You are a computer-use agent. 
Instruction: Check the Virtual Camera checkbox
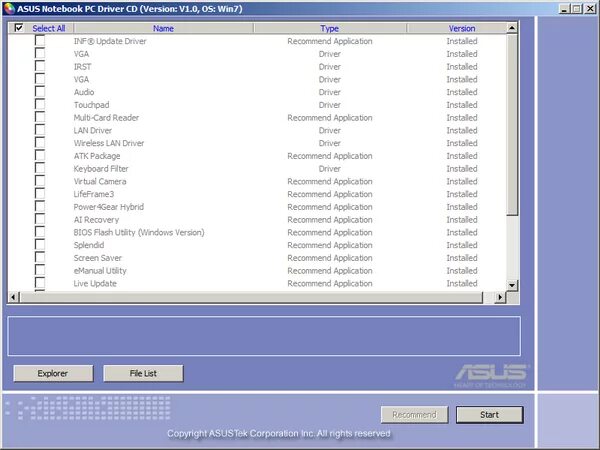[x=40, y=181]
